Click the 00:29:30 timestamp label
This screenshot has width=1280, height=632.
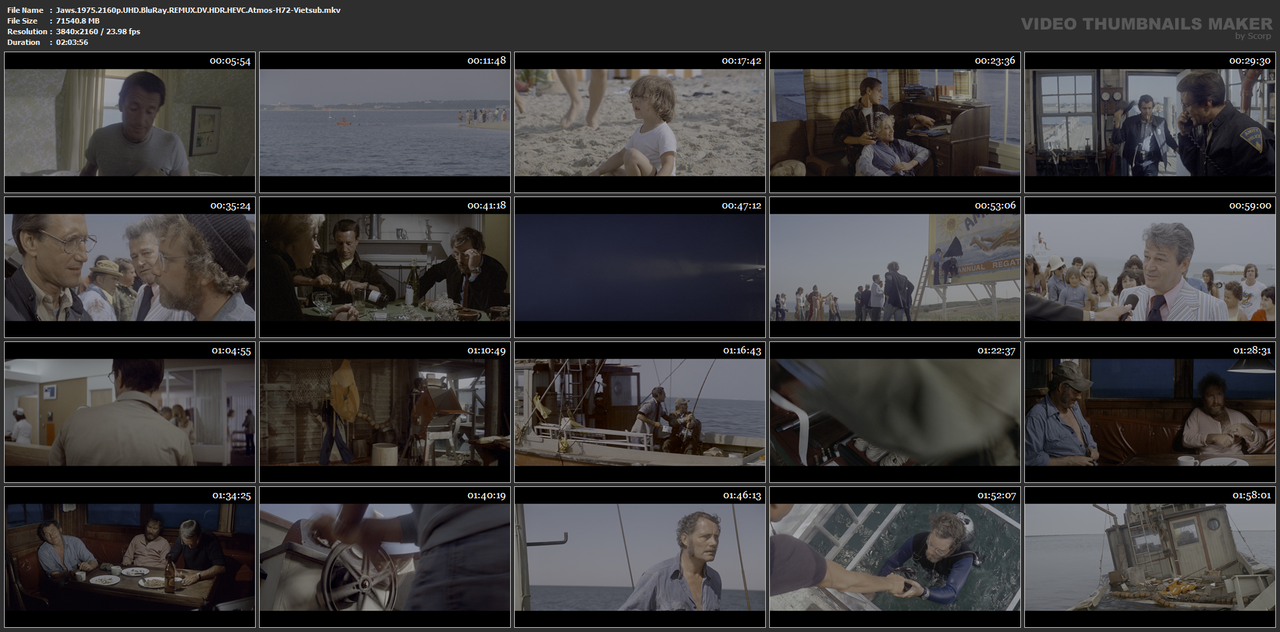tap(1250, 61)
